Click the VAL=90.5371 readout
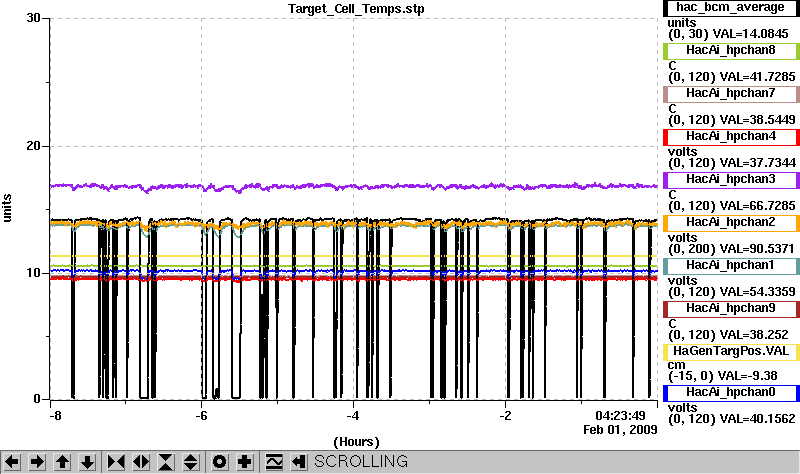The image size is (800, 474). coord(757,249)
